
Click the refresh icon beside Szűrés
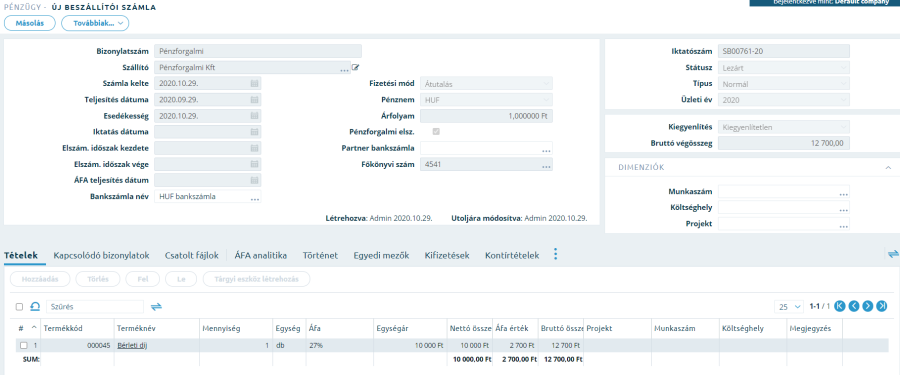coord(35,307)
